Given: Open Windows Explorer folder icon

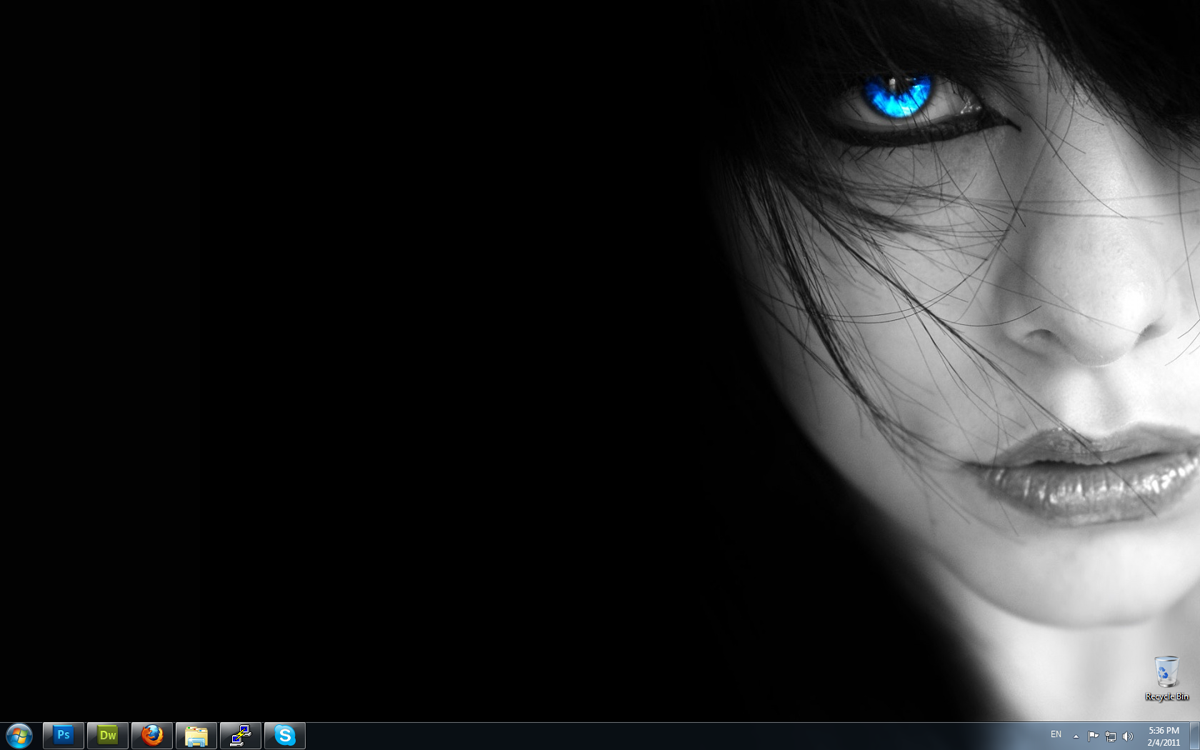Looking at the screenshot, I should tap(196, 736).
